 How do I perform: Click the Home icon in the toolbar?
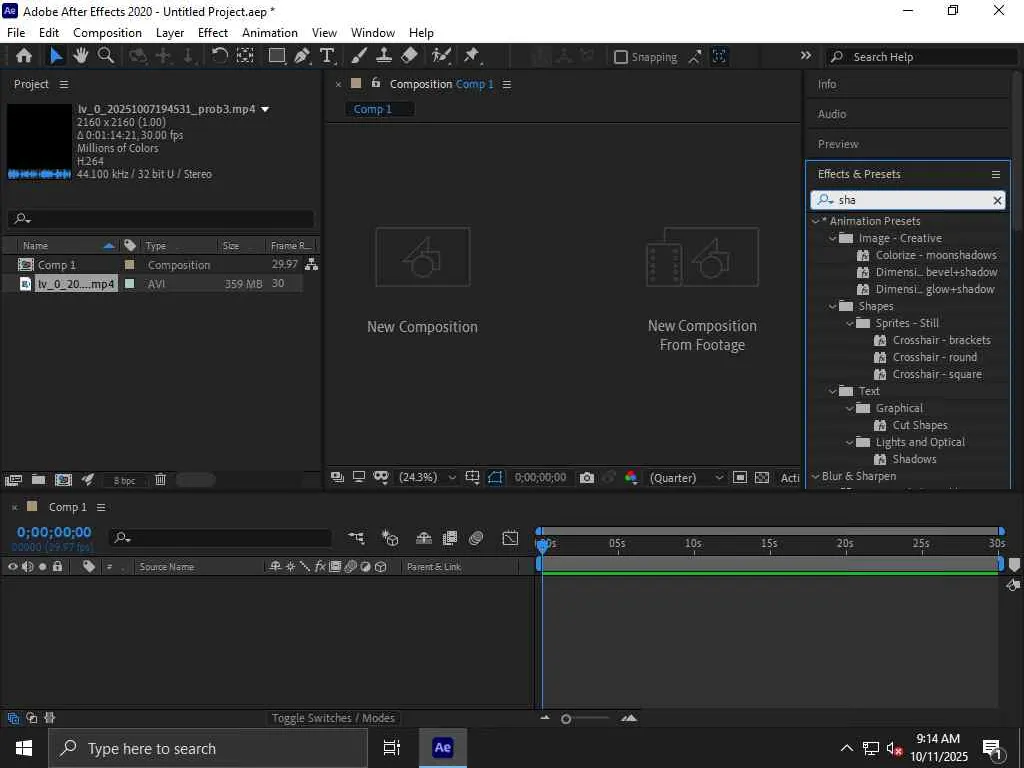[x=24, y=56]
